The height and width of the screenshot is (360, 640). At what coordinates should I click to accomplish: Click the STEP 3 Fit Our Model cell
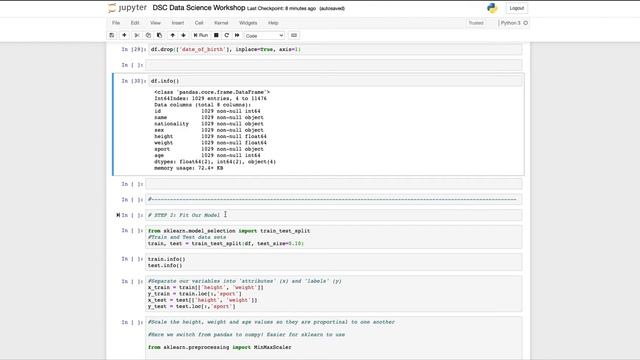coord(333,215)
